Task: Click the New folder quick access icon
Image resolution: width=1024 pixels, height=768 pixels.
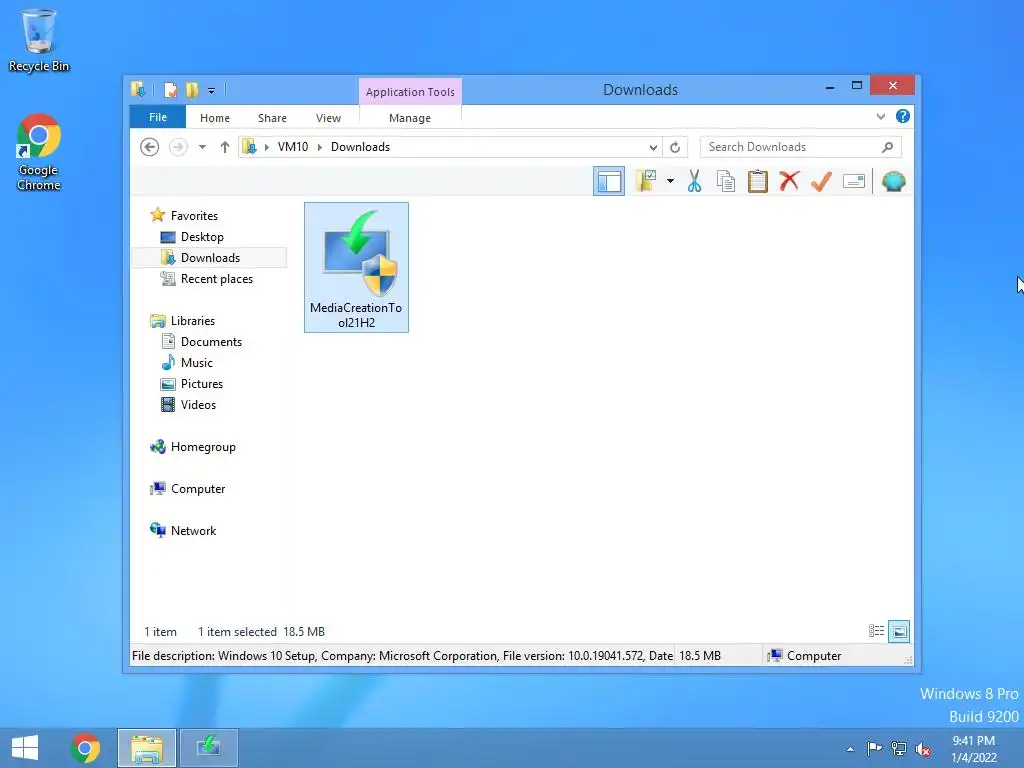Action: tap(192, 89)
